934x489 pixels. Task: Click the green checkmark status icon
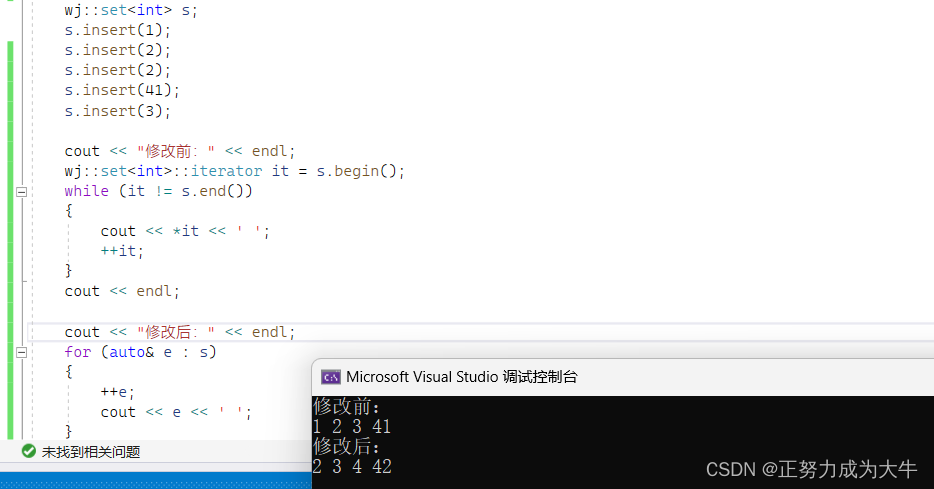29,451
